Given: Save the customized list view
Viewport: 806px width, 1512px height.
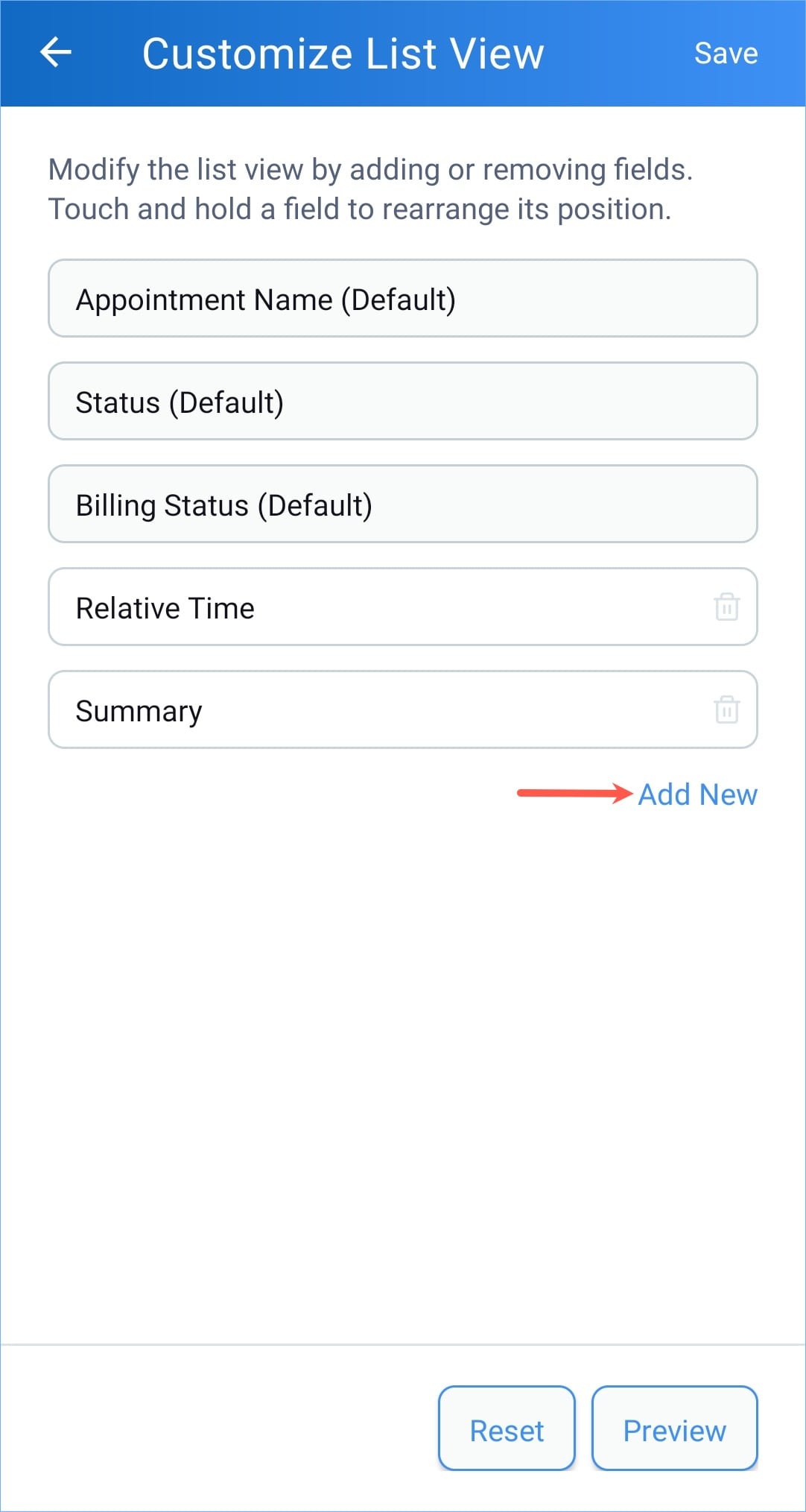Looking at the screenshot, I should click(x=726, y=54).
